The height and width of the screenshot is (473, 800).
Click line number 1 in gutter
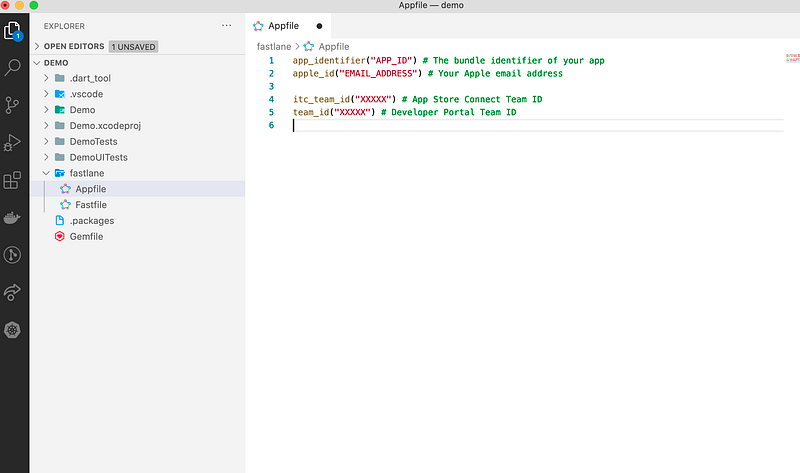(271, 61)
